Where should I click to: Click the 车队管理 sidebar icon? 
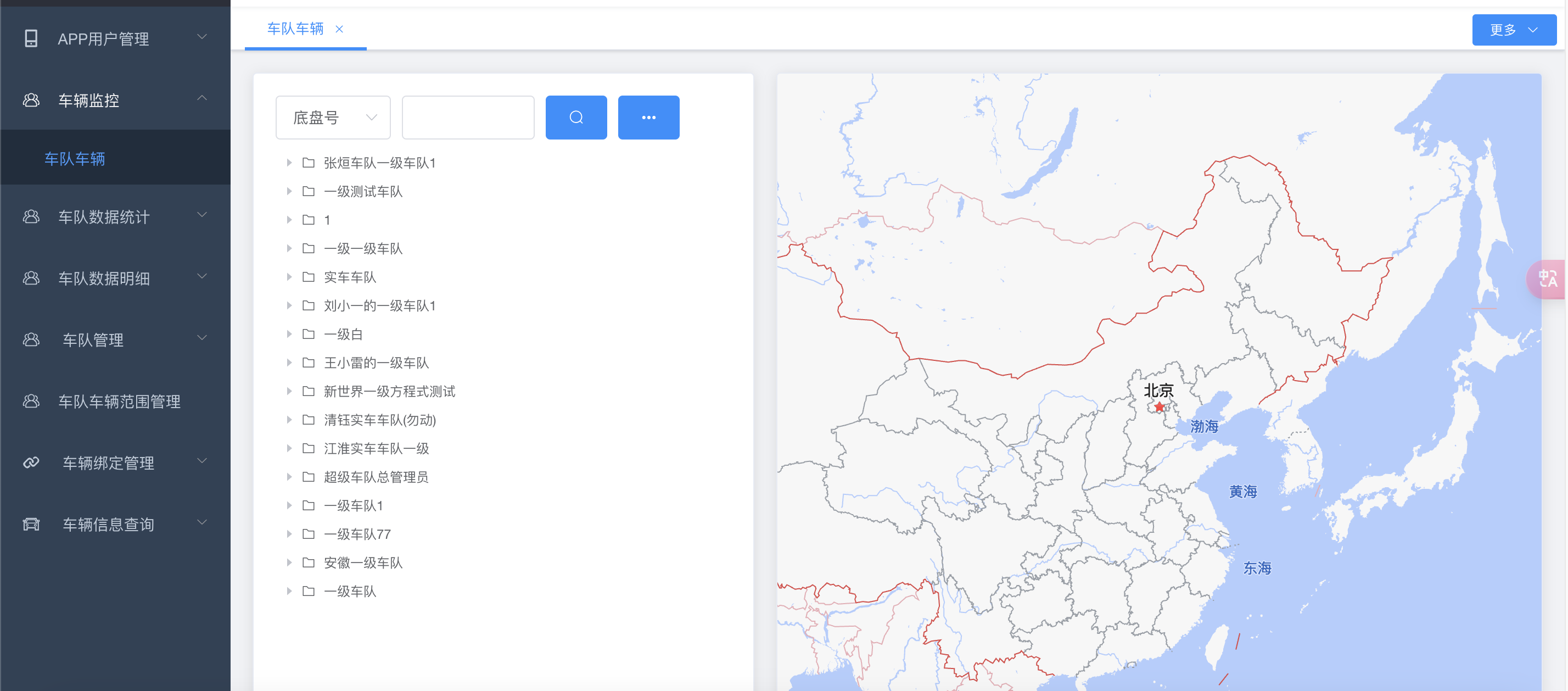(31, 339)
